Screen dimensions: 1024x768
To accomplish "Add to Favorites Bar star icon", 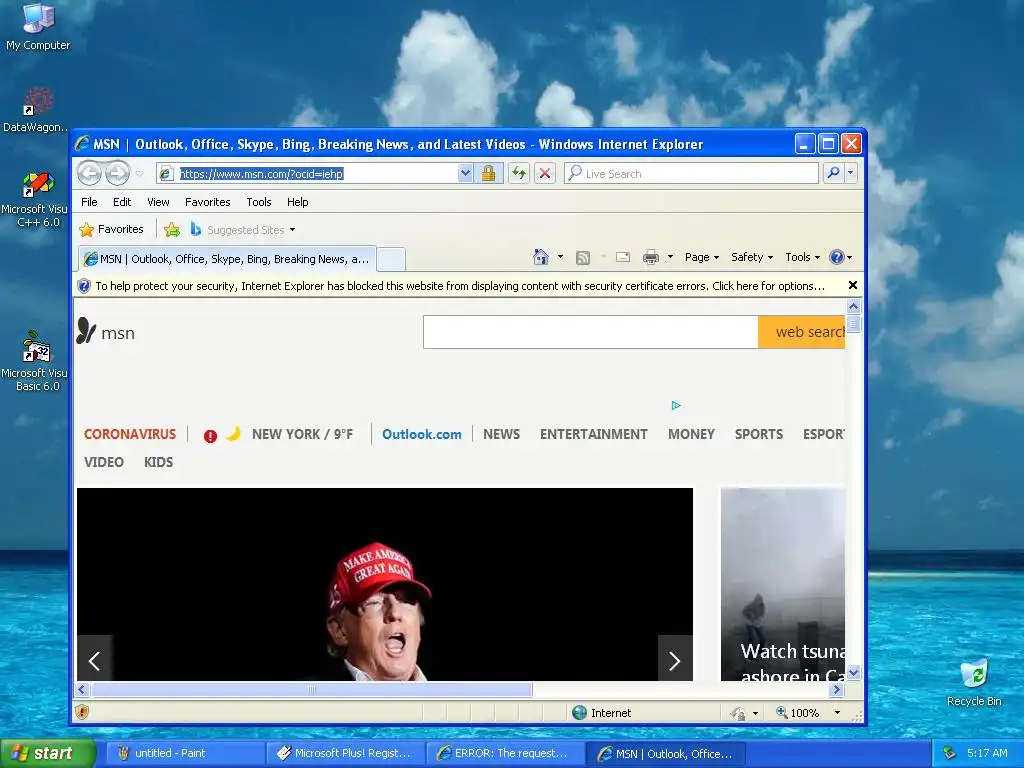I will [172, 229].
